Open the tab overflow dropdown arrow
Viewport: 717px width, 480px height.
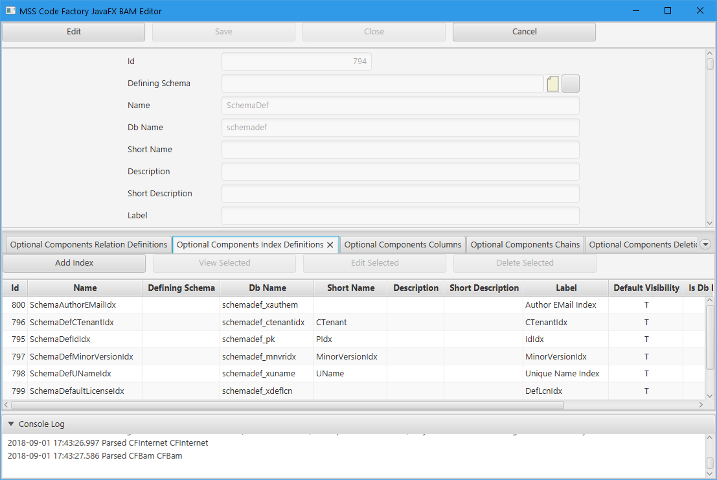[705, 244]
